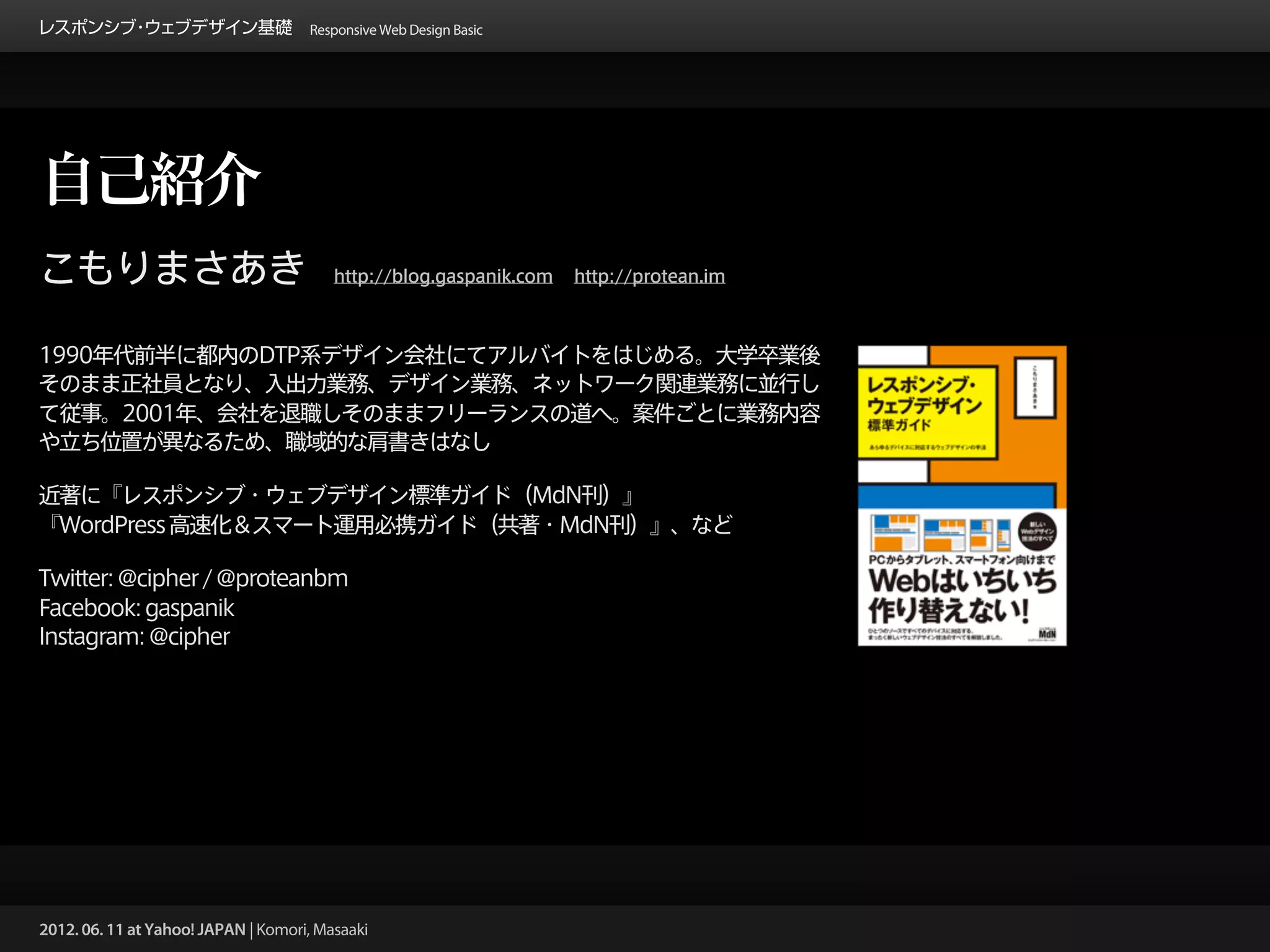Click the black circular badge on cover

coord(1037,532)
